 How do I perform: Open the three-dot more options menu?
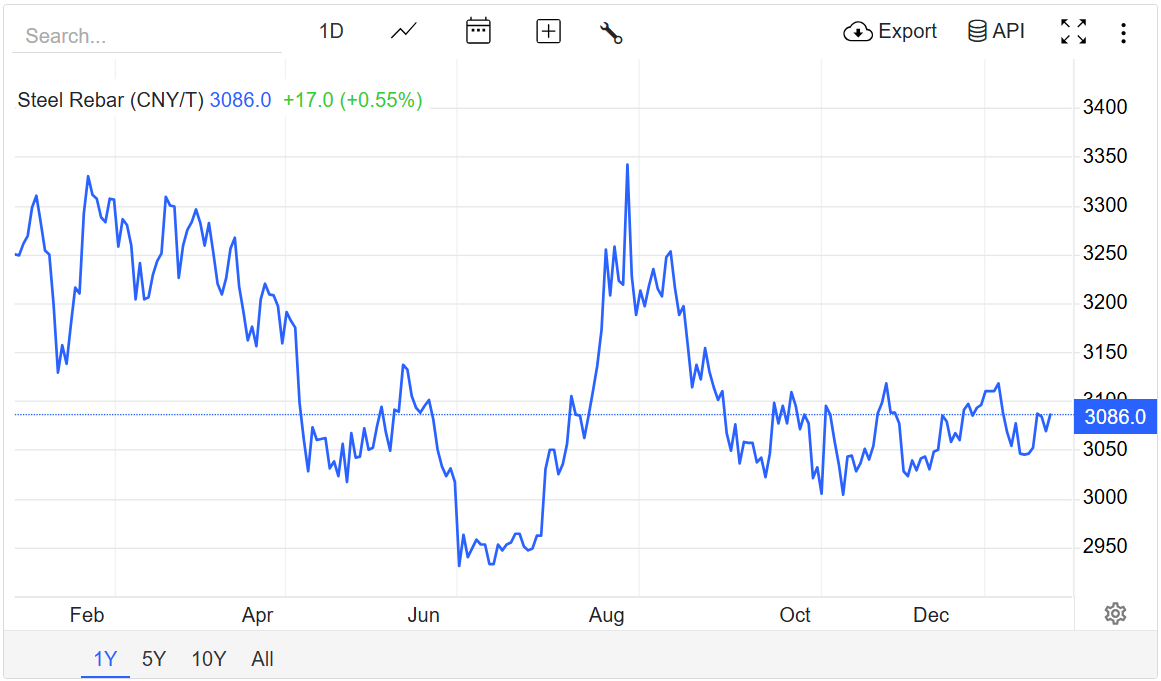[x=1123, y=33]
